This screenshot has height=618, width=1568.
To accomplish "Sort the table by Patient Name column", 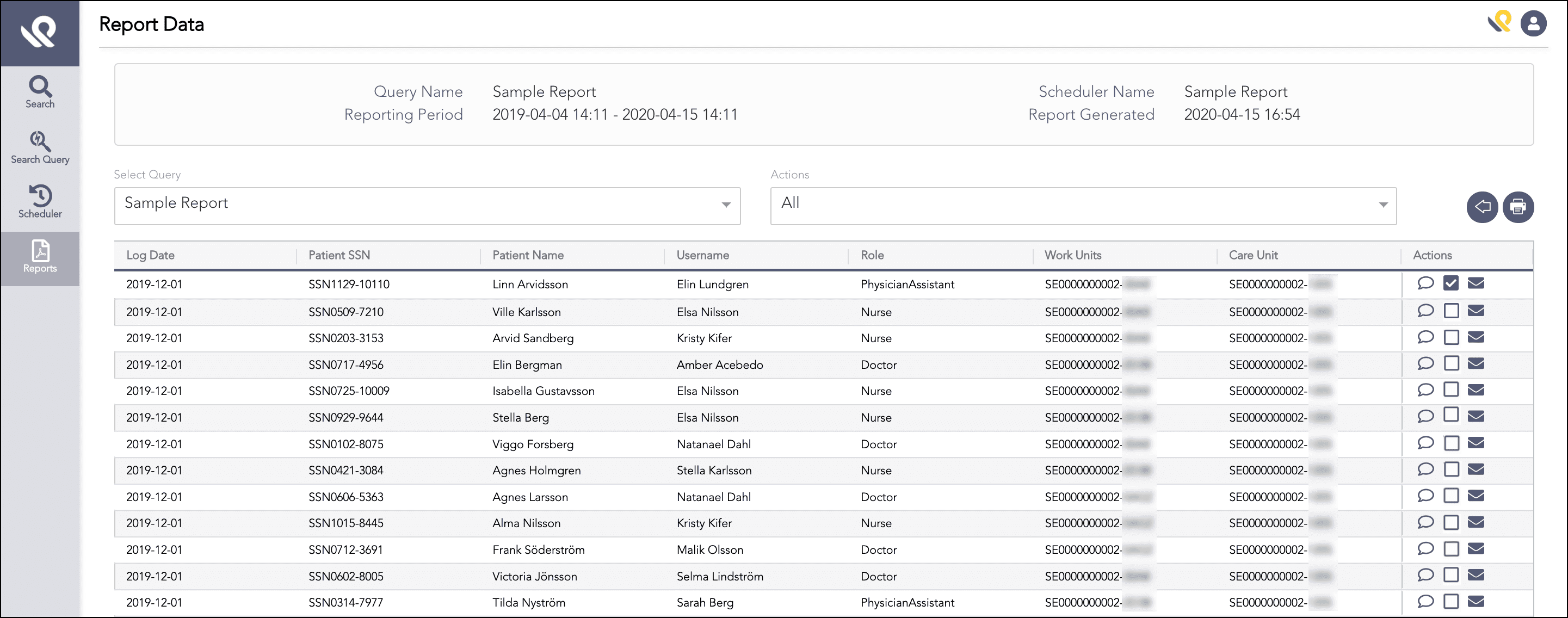I will 528,255.
